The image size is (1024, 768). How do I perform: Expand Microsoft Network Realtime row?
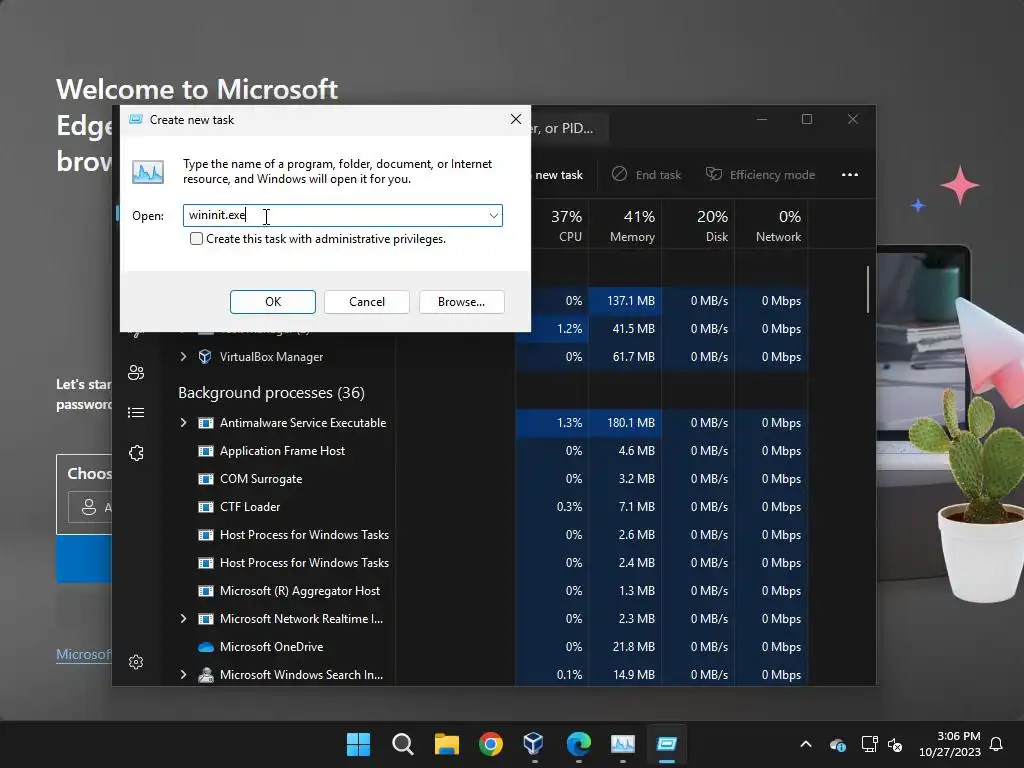tap(184, 618)
